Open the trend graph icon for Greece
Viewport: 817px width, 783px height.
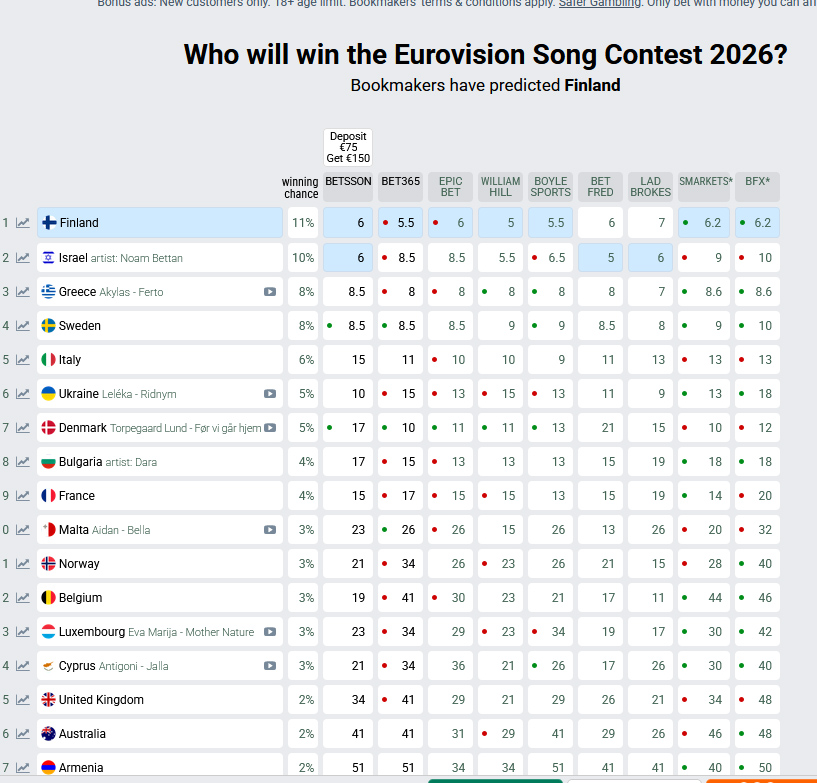(23, 292)
